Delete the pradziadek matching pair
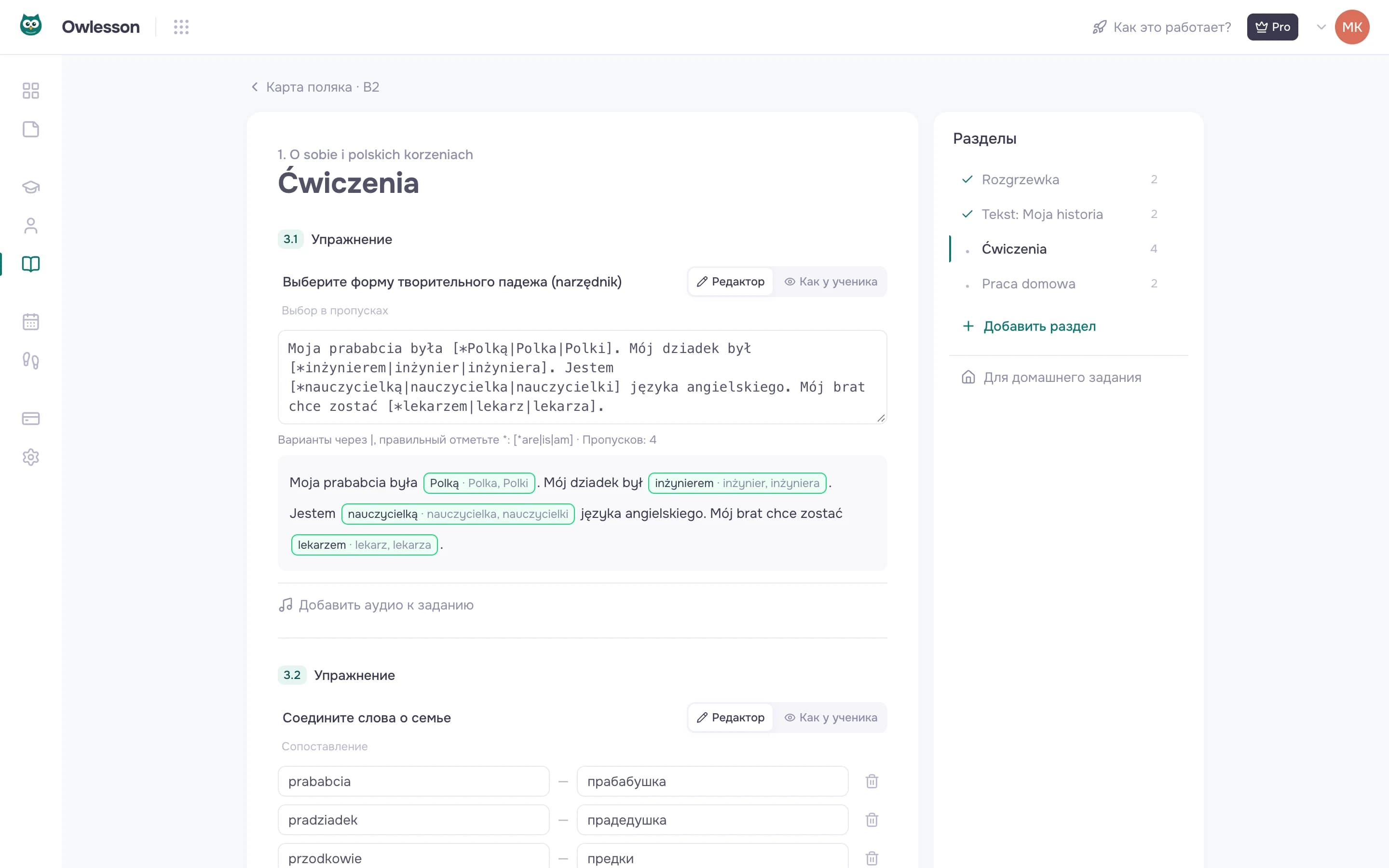The width and height of the screenshot is (1389, 868). click(872, 820)
